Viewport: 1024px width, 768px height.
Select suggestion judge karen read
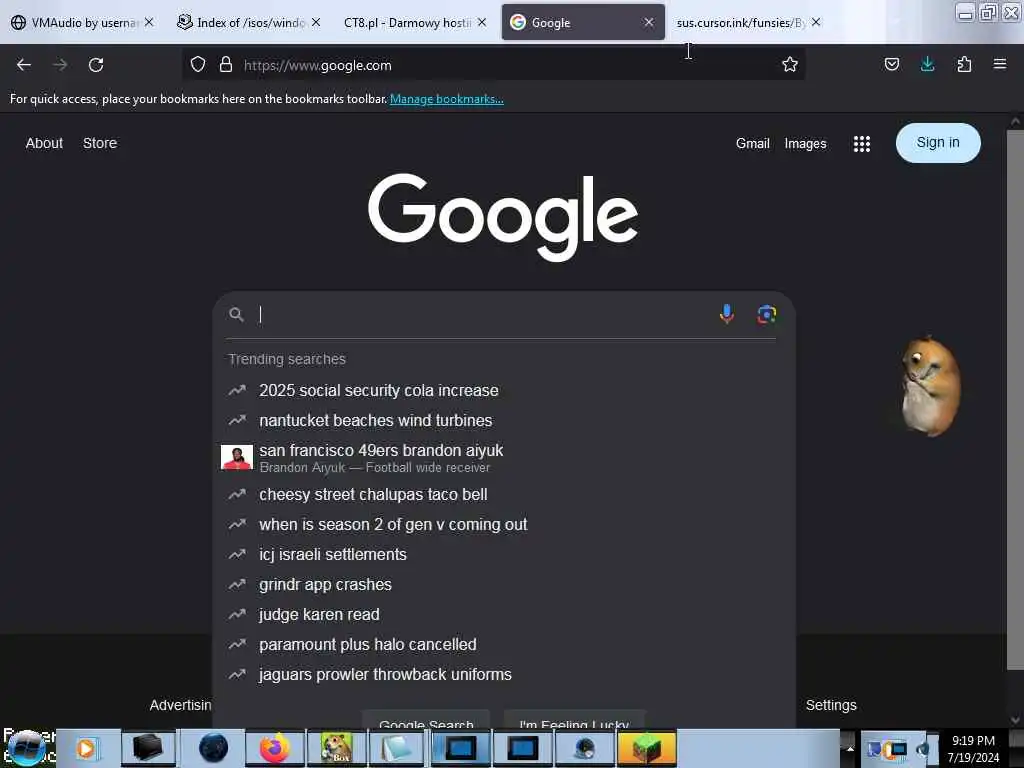tap(319, 615)
